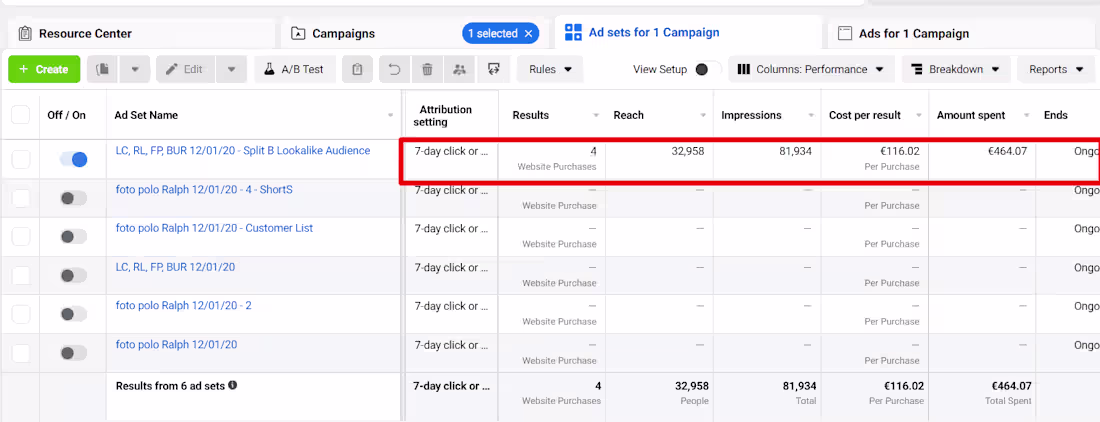Switch on the foto polo Ralph 12/01/20 ad set
This screenshot has width=1100, height=422.
74,353
